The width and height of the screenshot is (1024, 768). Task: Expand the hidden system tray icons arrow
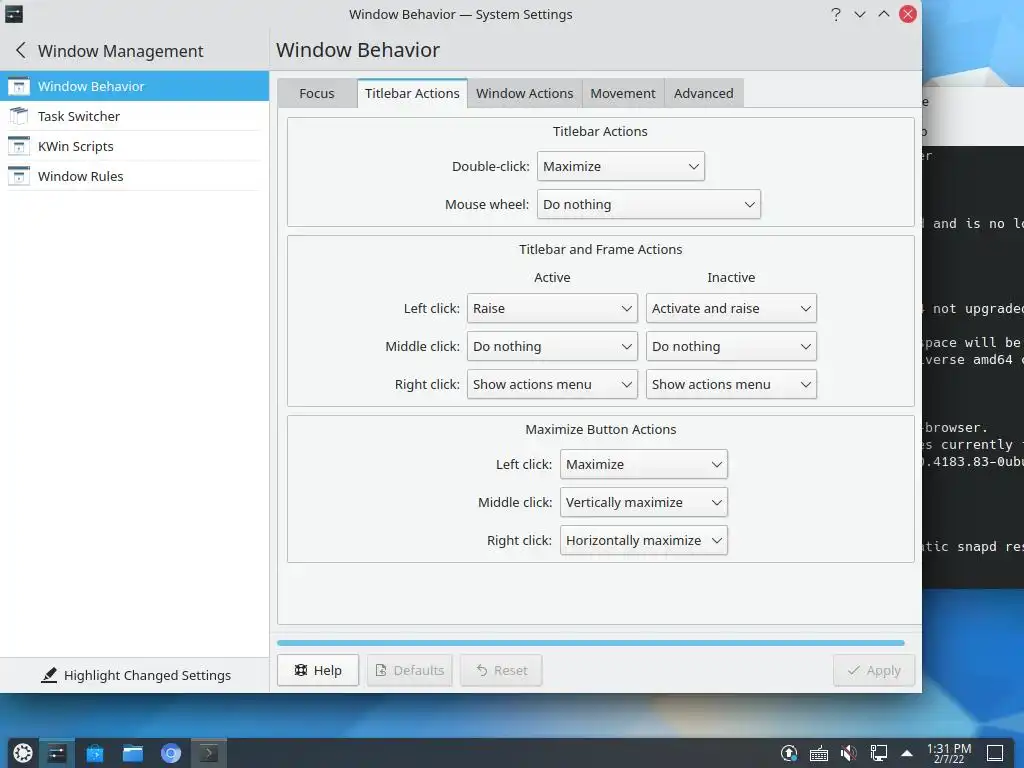click(x=906, y=754)
